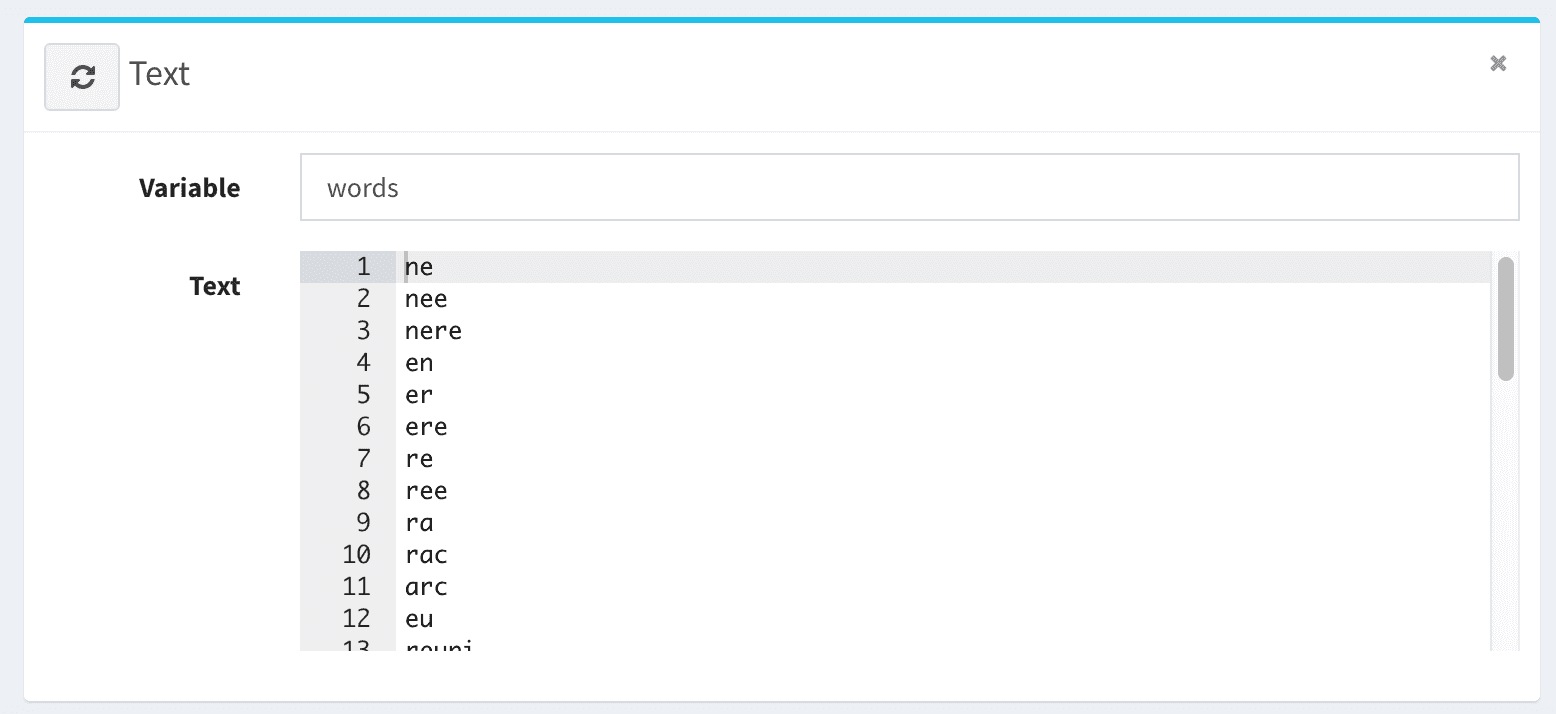This screenshot has height=714, width=1556.
Task: Click the word "nee" on line 2
Action: (426, 299)
